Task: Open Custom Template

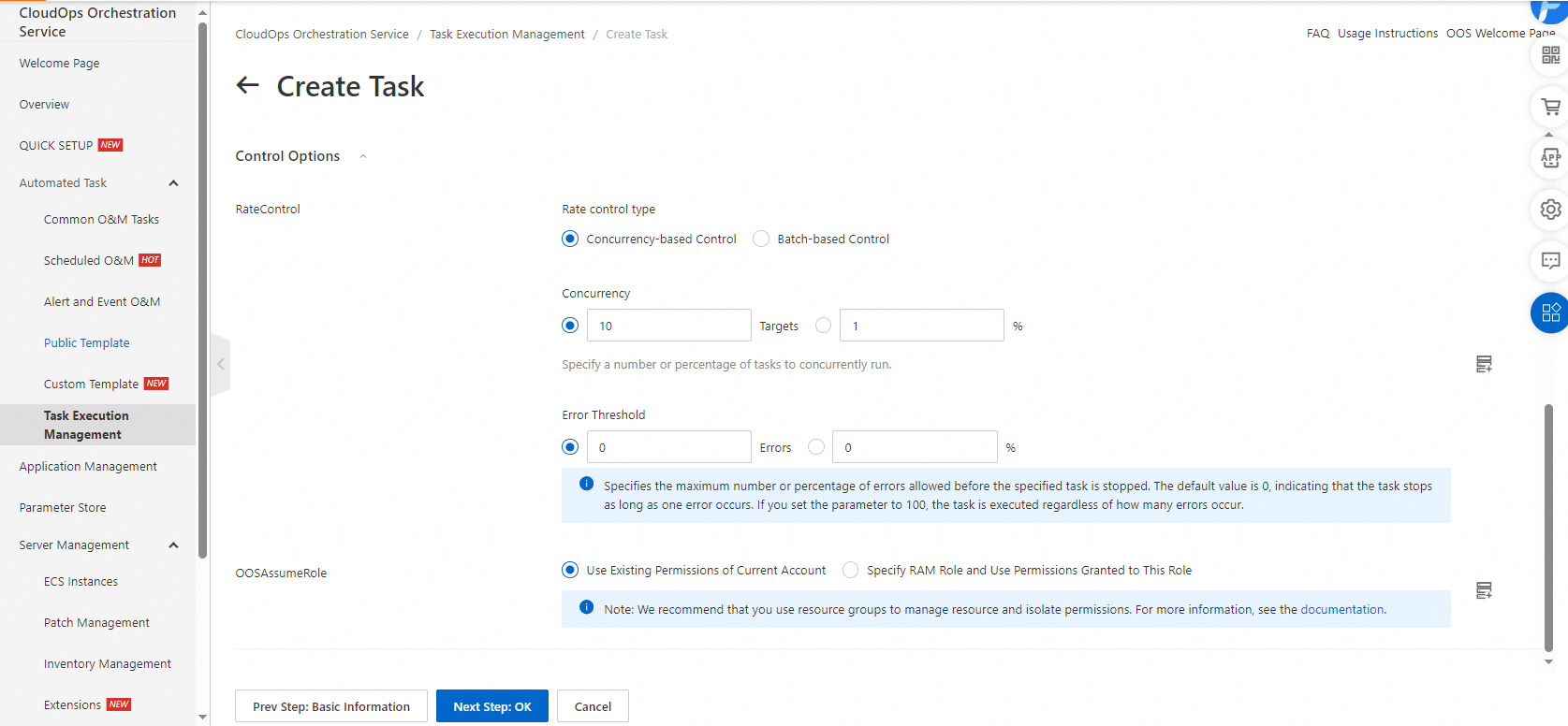Action: [x=91, y=385]
